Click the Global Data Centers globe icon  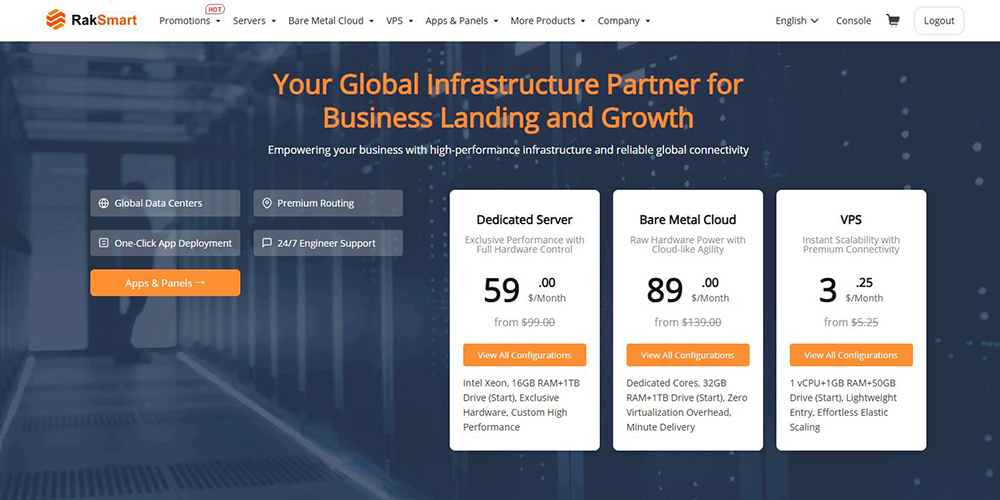pos(103,203)
